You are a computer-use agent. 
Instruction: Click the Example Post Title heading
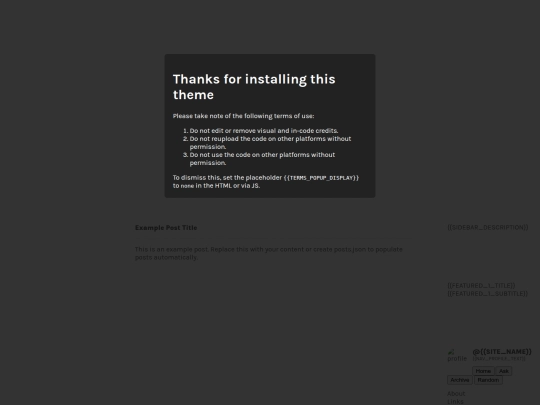[x=166, y=228]
